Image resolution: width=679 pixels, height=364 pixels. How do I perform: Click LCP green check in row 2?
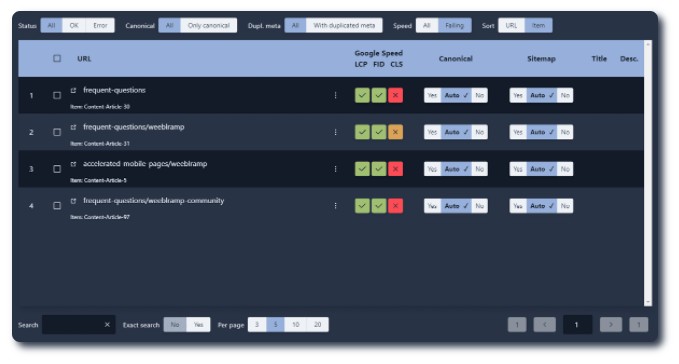[362, 132]
